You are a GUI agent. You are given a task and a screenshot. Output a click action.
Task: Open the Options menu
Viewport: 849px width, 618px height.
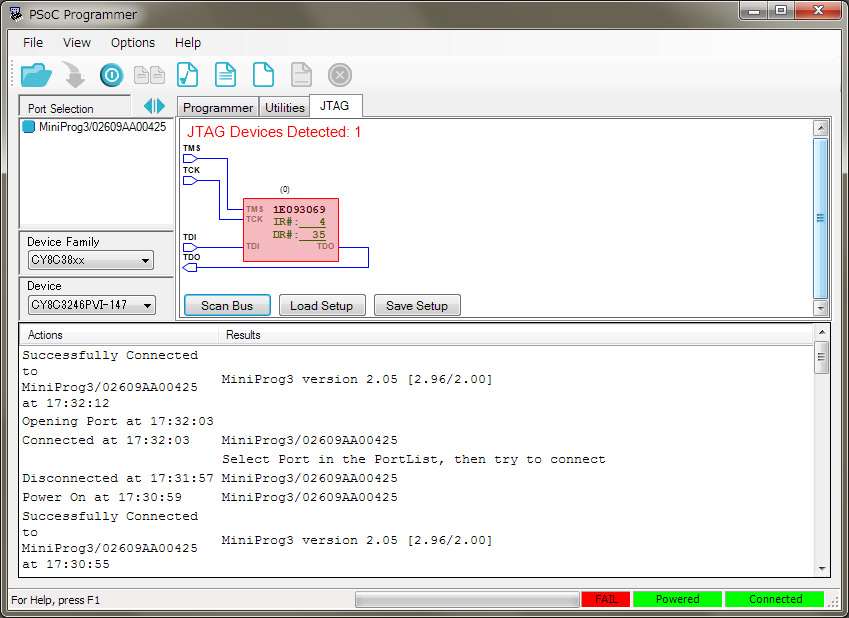click(133, 42)
